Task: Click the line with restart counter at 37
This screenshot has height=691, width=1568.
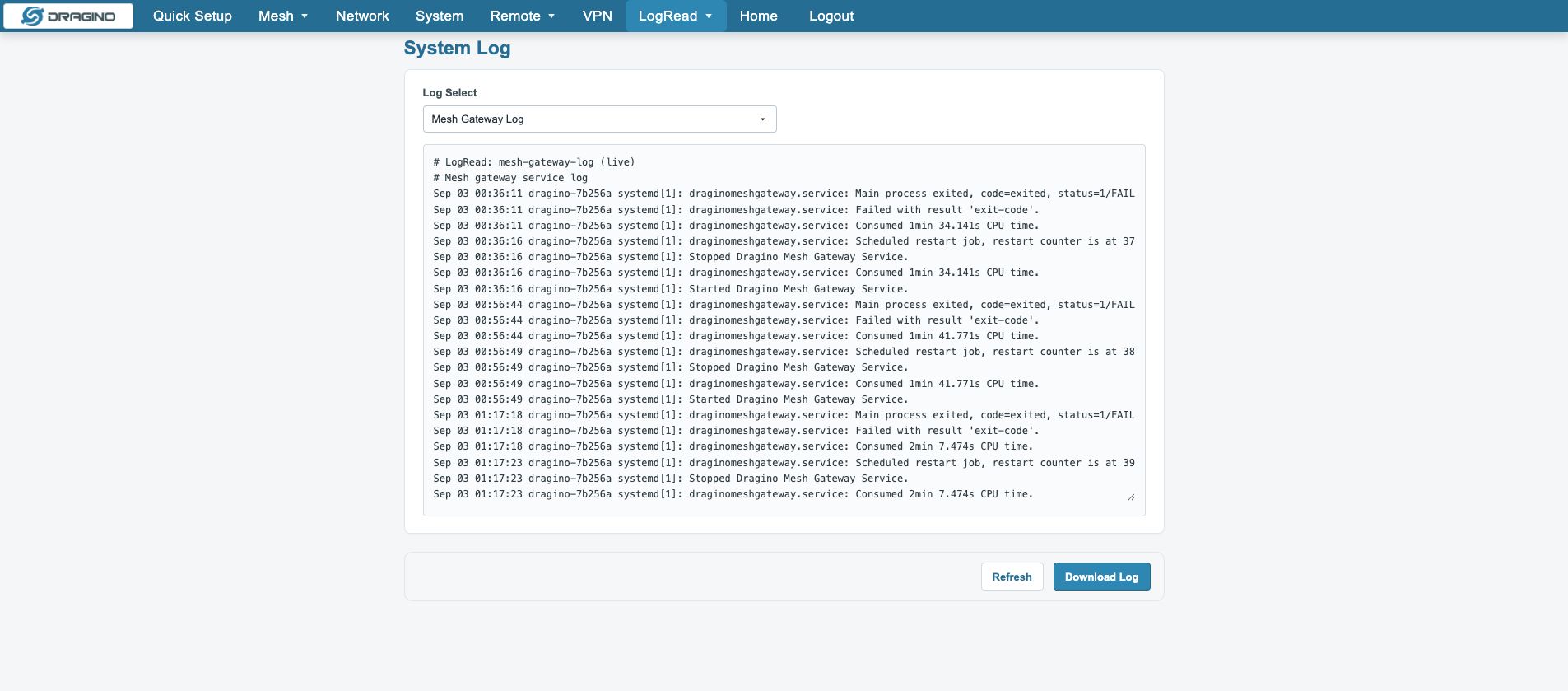Action: (784, 241)
